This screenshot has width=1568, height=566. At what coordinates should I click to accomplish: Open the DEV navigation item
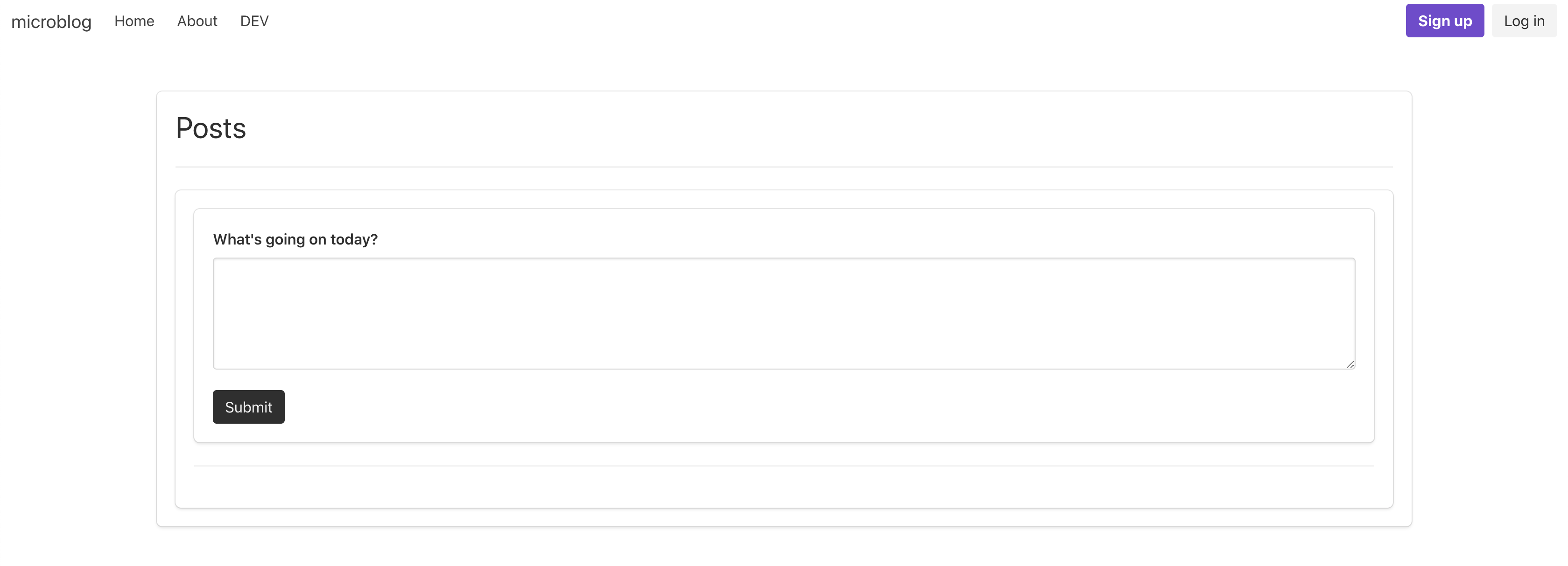click(254, 21)
